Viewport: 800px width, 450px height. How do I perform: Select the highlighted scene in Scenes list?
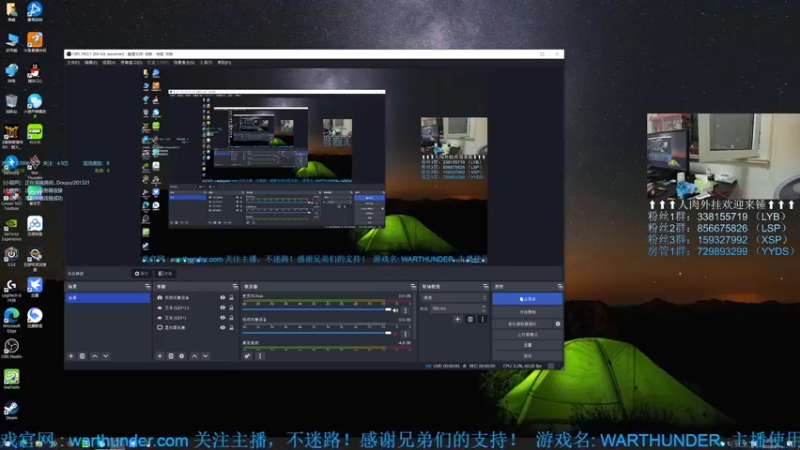(x=108, y=297)
